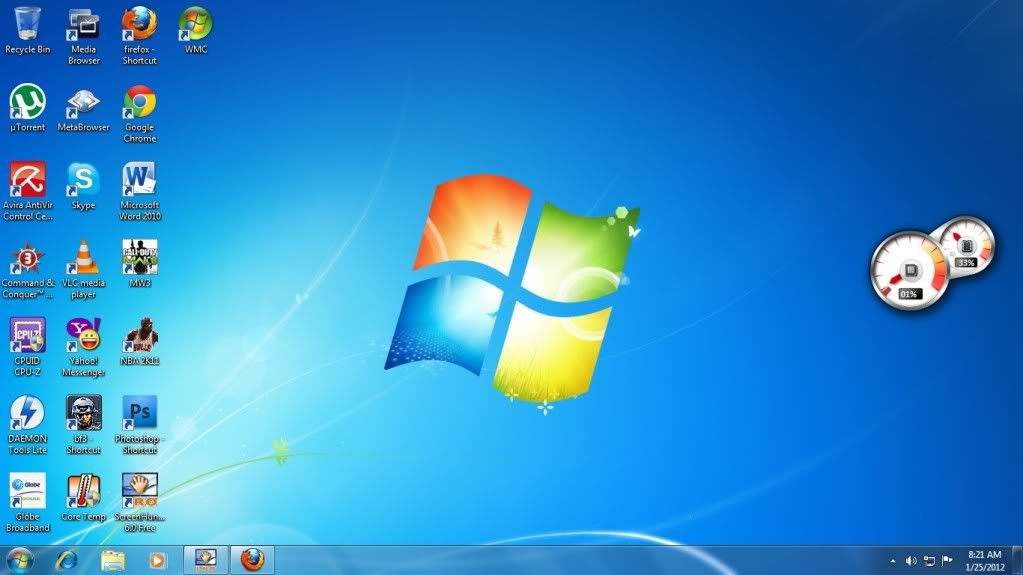Image resolution: width=1023 pixels, height=575 pixels.
Task: Click the DAEMON Tools Lite icon
Action: coord(28,412)
